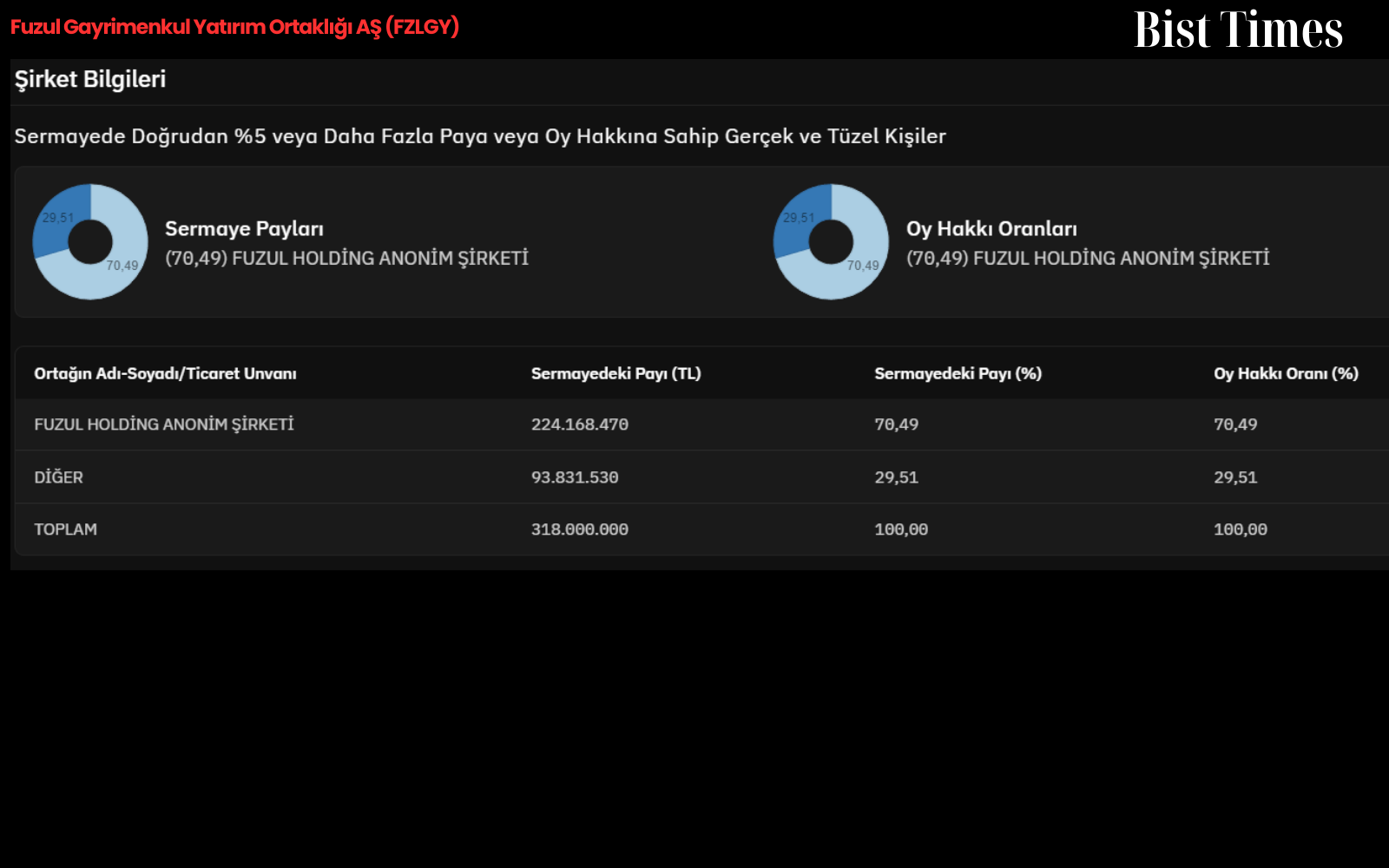Click FUZUL HOLDİNG legend entry under Sermaye Payları
This screenshot has height=868, width=1389.
point(346,258)
